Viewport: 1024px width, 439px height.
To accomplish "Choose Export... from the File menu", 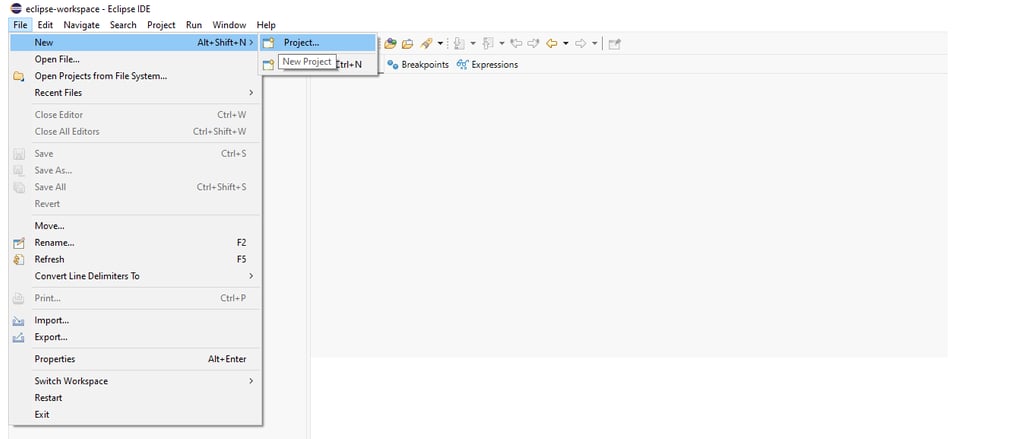I will click(x=136, y=337).
